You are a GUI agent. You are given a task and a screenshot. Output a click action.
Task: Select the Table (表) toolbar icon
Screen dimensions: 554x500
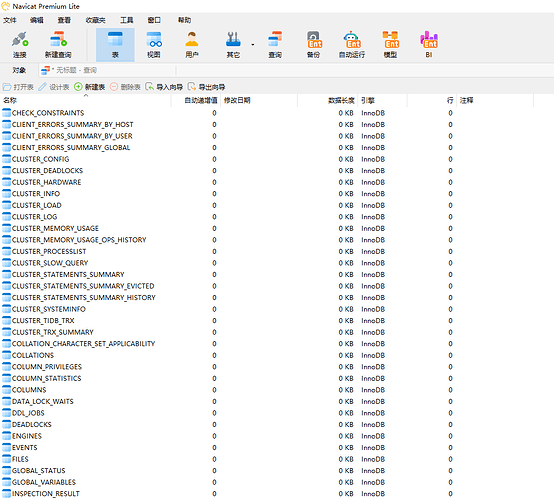coord(115,45)
